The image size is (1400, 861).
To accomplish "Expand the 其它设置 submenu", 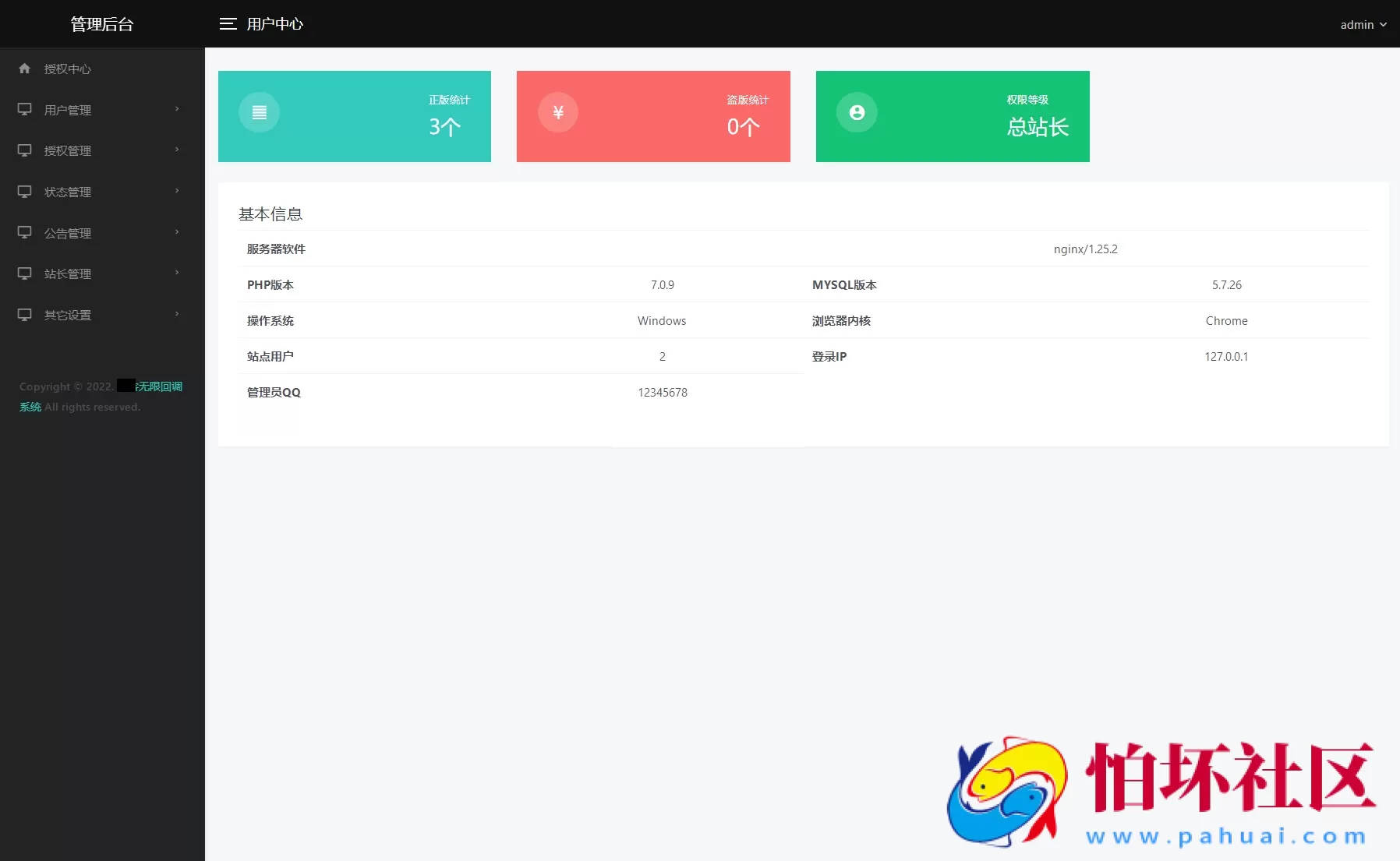I will [x=94, y=315].
